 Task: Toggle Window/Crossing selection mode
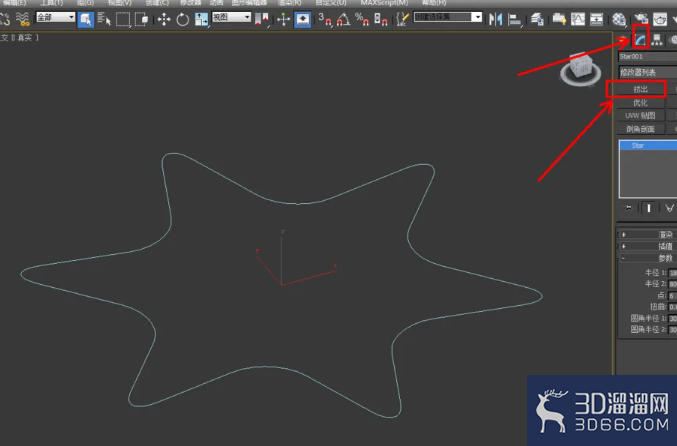pos(142,19)
